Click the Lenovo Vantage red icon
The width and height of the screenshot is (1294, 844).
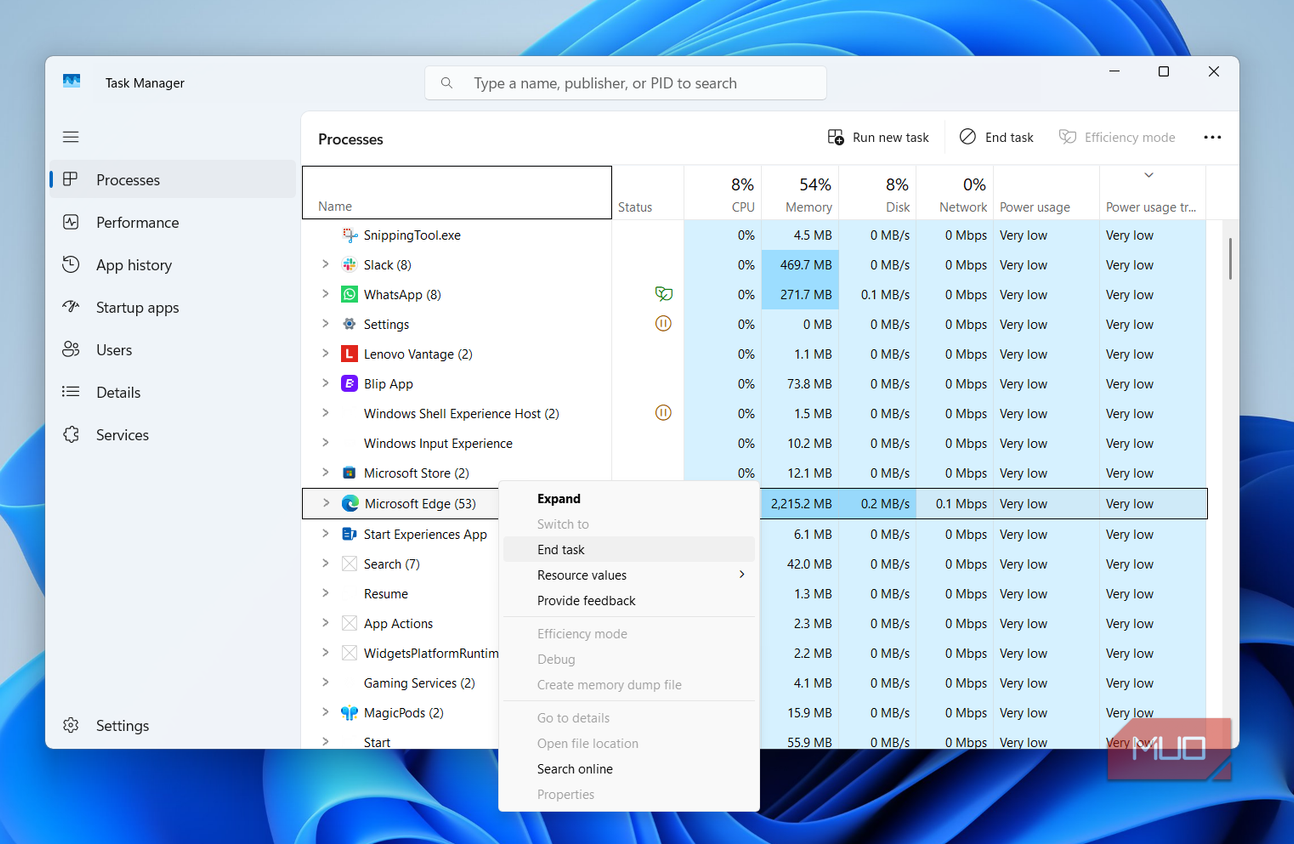tap(349, 354)
